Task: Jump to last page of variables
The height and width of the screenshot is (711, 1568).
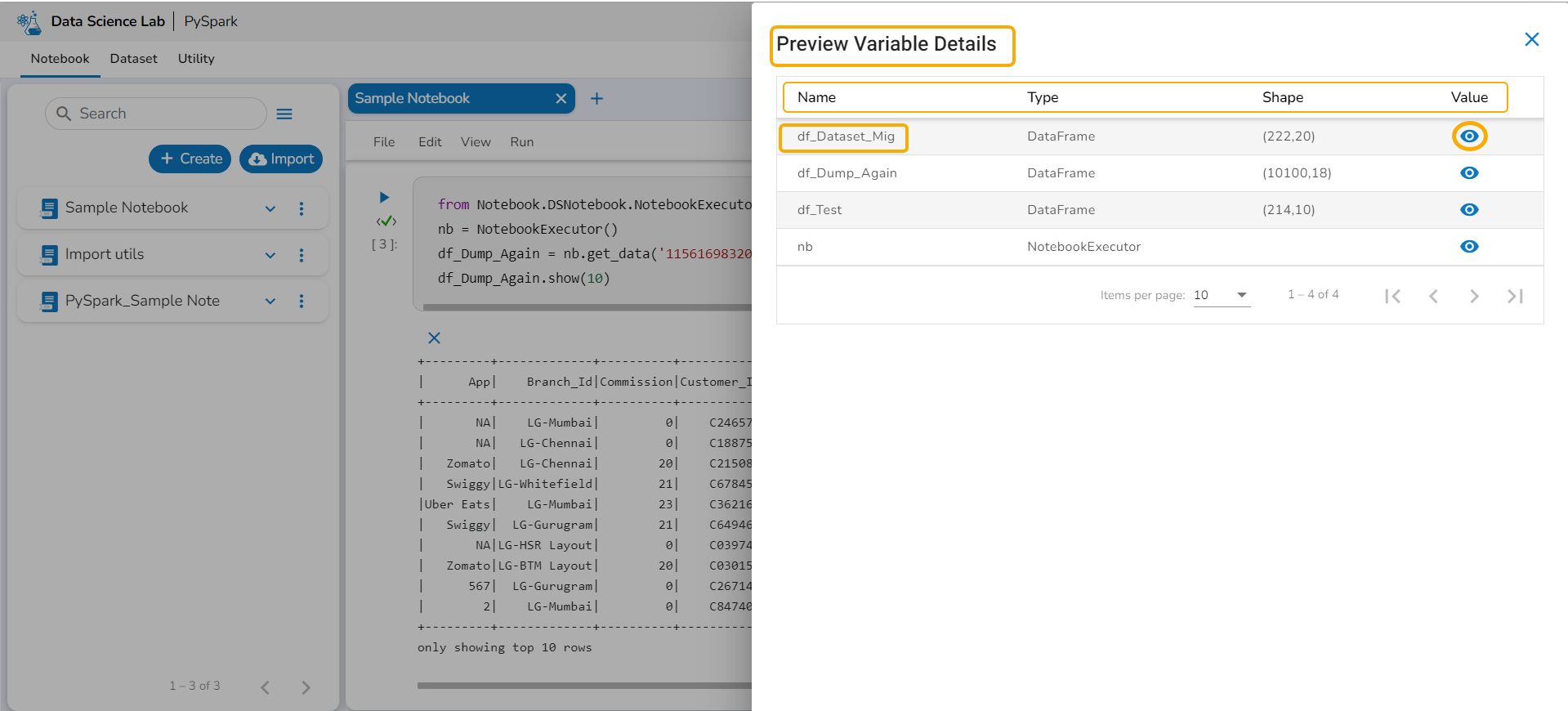Action: click(x=1515, y=296)
